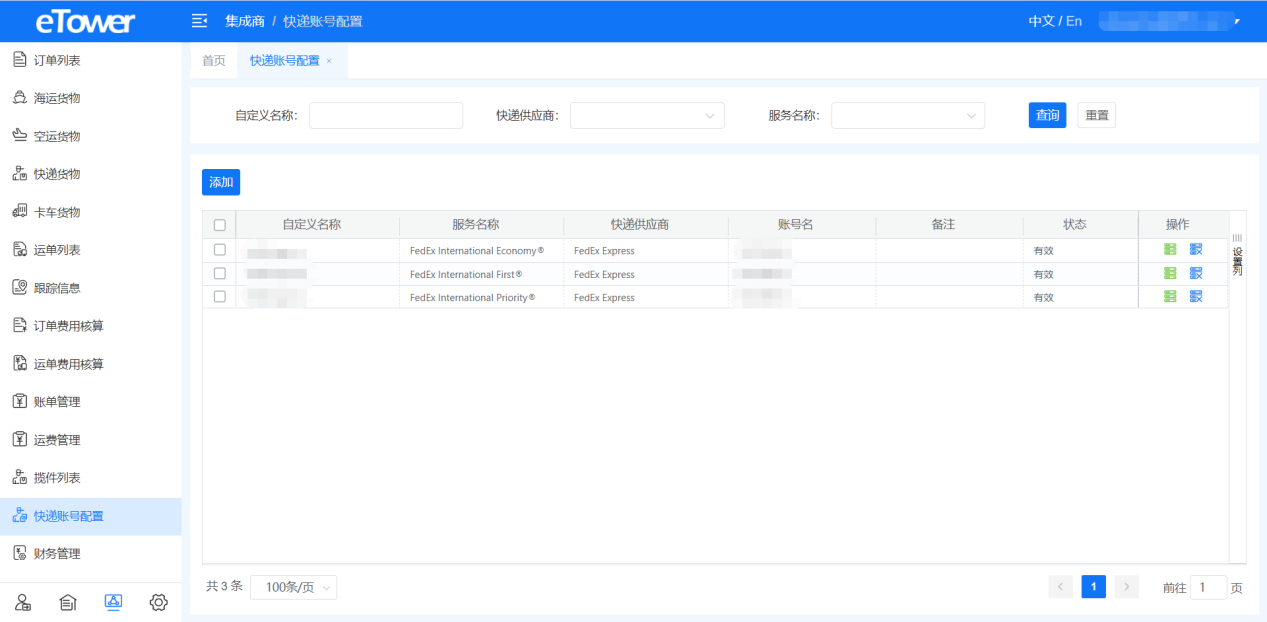
Task: Switch to the 首页 tab
Action: pyautogui.click(x=214, y=61)
